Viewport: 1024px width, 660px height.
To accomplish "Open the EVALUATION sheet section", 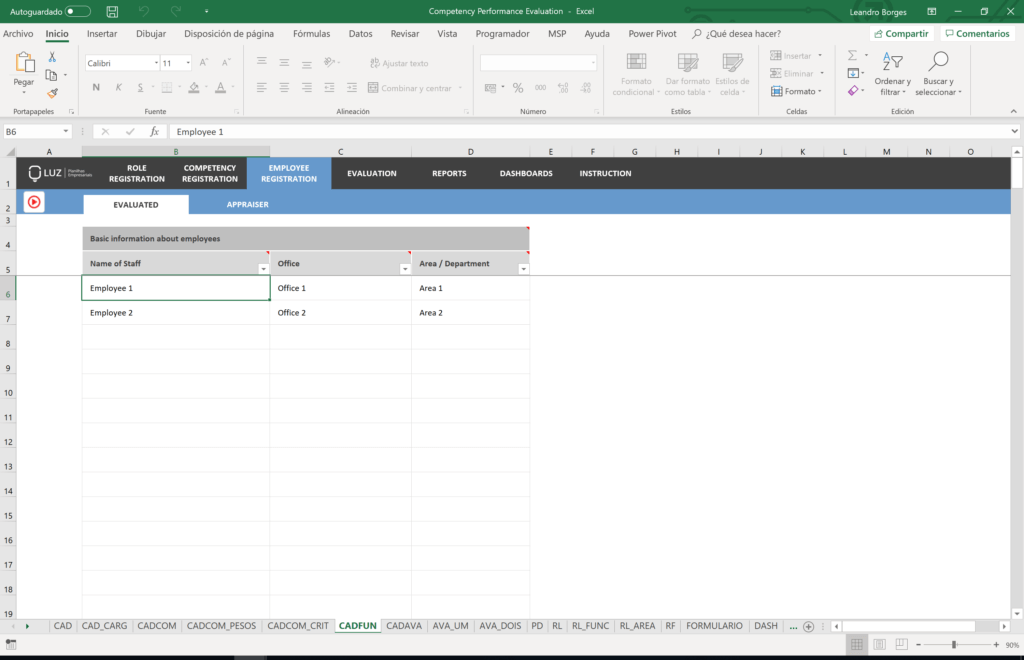I will click(371, 172).
